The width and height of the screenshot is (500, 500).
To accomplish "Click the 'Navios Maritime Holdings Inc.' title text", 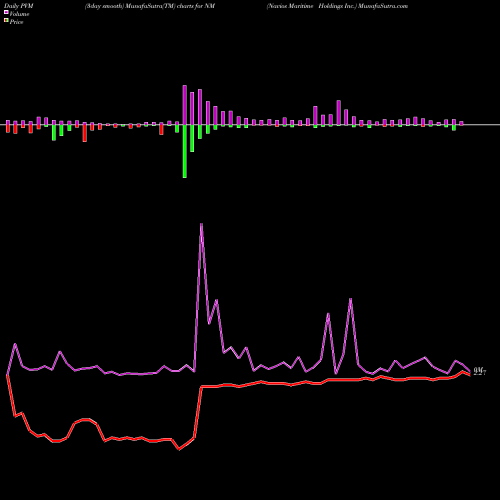I will (311, 6).
